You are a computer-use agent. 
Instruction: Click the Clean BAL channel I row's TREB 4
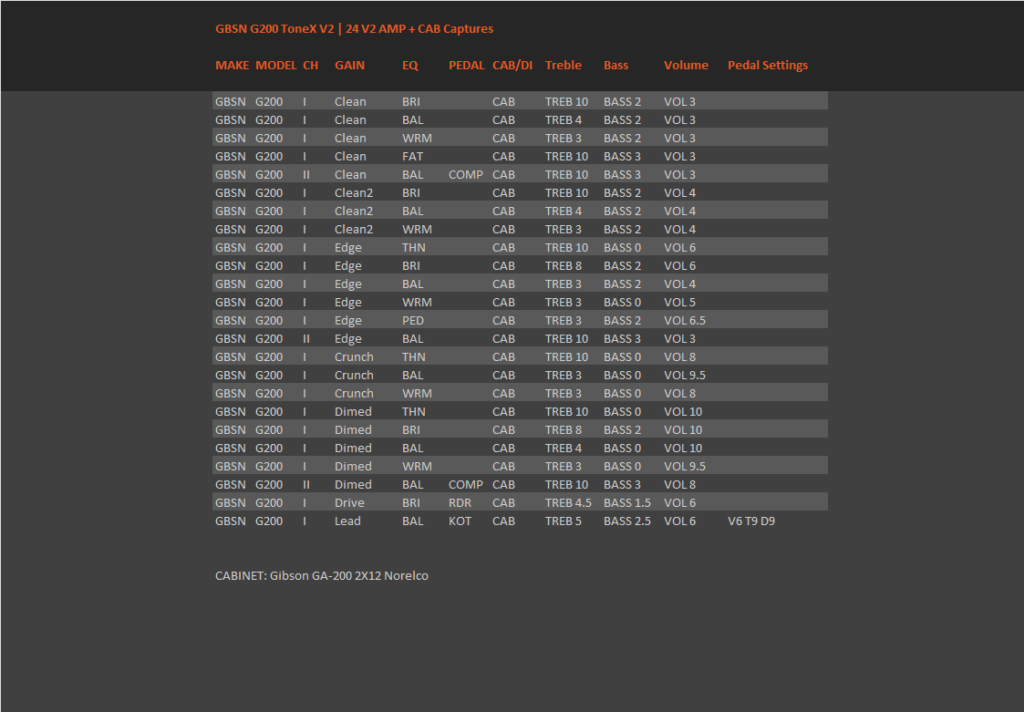pos(563,120)
